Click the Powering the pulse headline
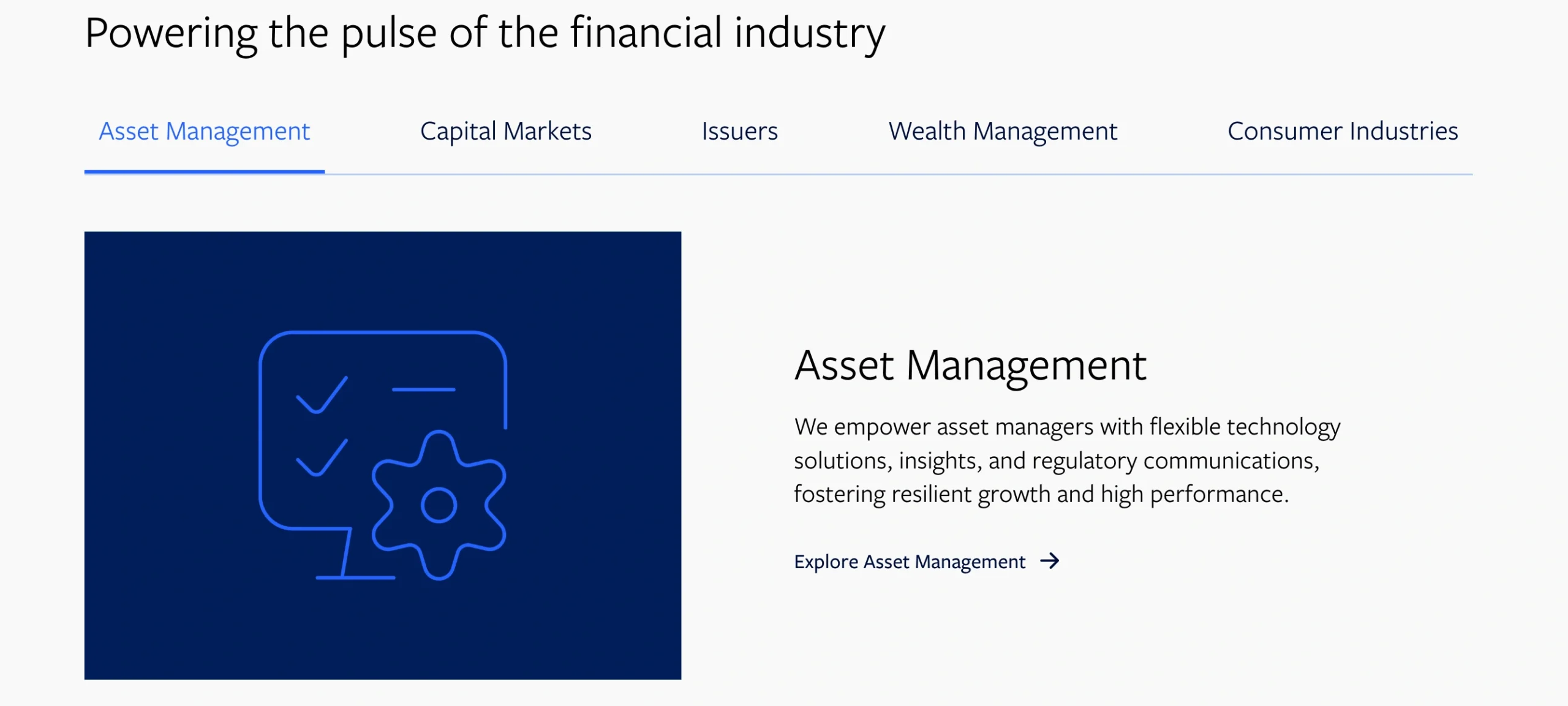 (x=485, y=33)
